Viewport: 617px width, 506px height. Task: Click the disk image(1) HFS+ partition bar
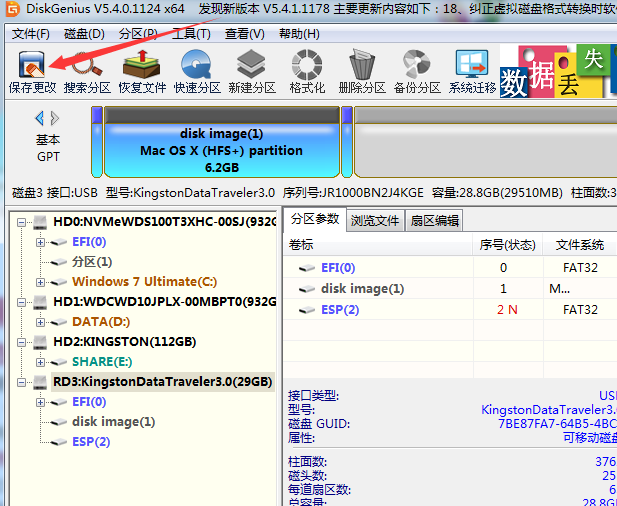click(222, 142)
